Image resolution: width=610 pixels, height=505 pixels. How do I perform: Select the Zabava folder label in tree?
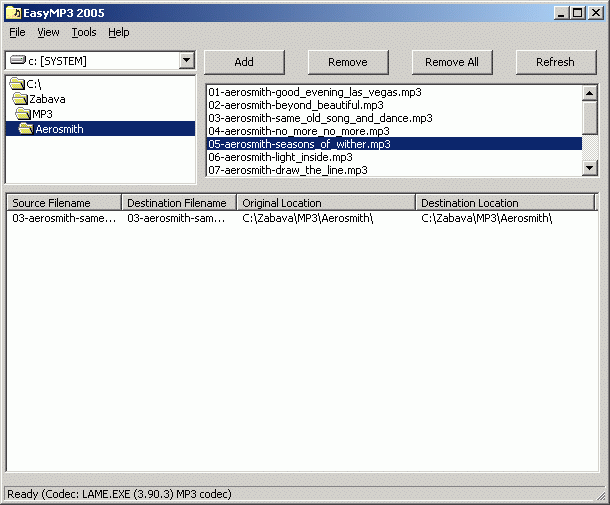coord(47,99)
